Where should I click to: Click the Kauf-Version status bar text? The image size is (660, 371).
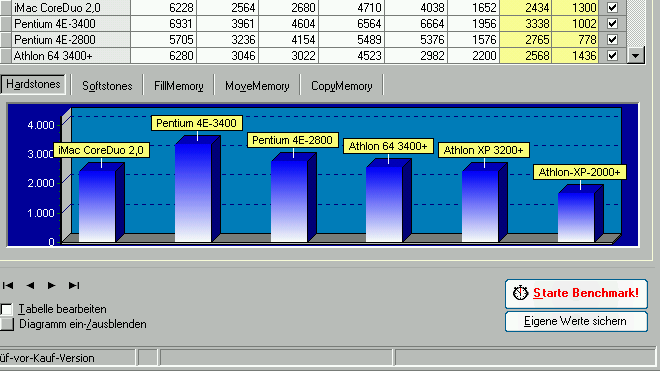[47, 358]
